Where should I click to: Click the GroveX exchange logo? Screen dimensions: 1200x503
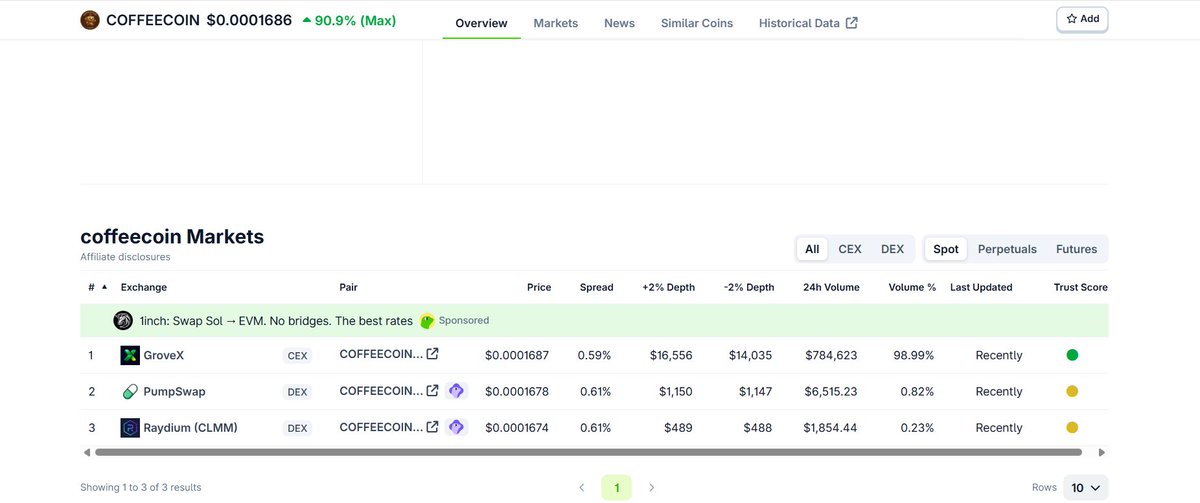130,355
